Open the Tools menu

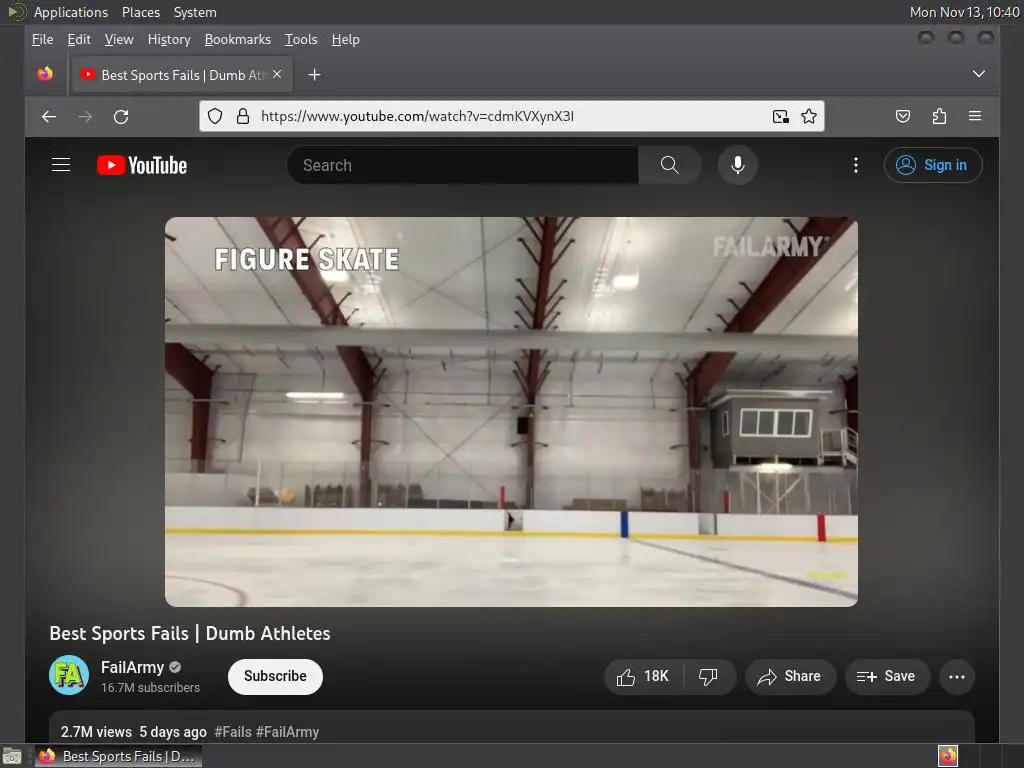click(x=301, y=39)
